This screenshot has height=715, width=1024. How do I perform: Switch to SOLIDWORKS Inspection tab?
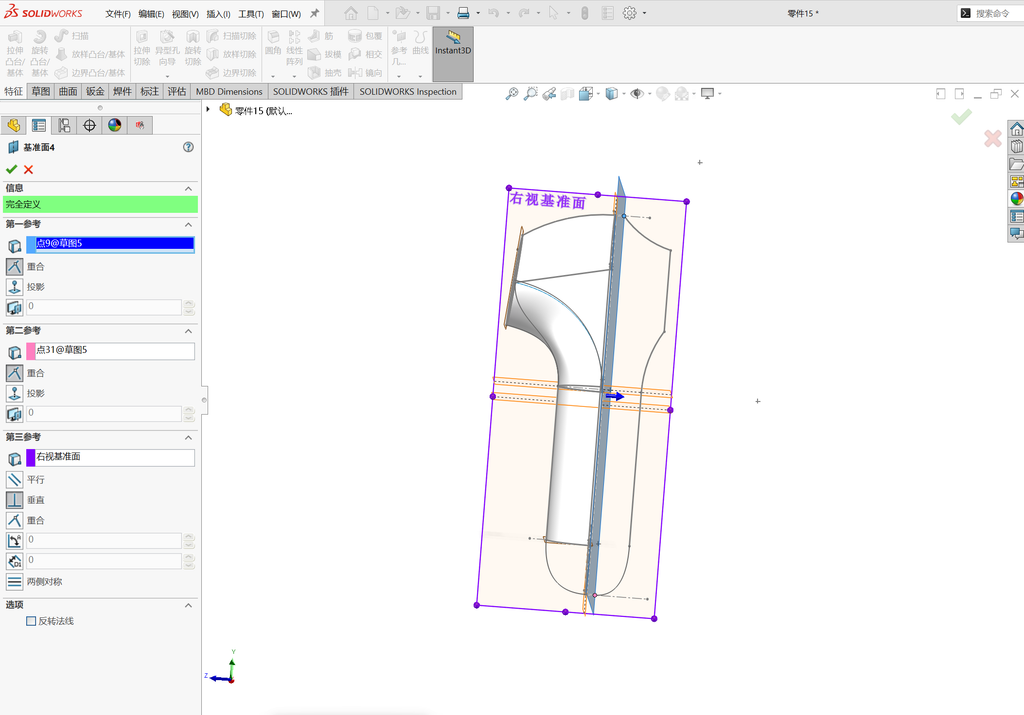(x=408, y=91)
